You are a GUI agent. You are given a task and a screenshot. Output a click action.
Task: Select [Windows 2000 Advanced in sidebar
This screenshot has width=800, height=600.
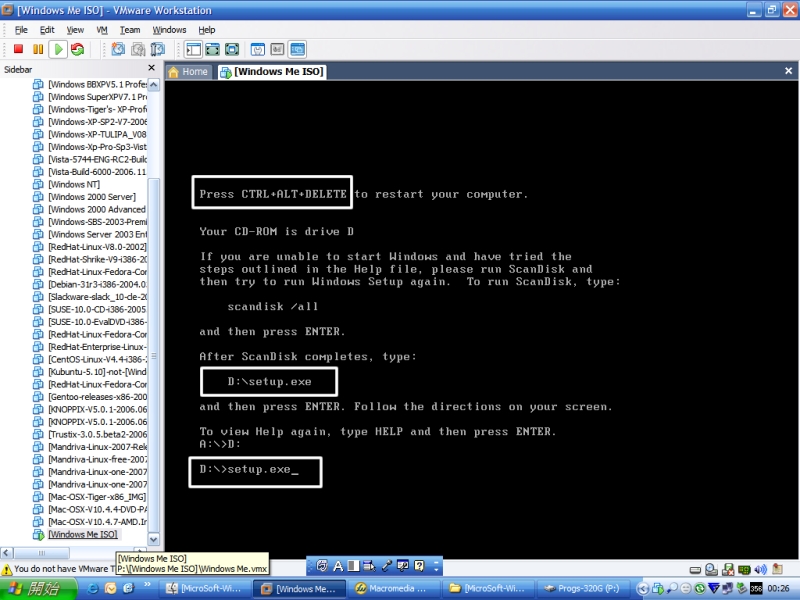tap(96, 209)
